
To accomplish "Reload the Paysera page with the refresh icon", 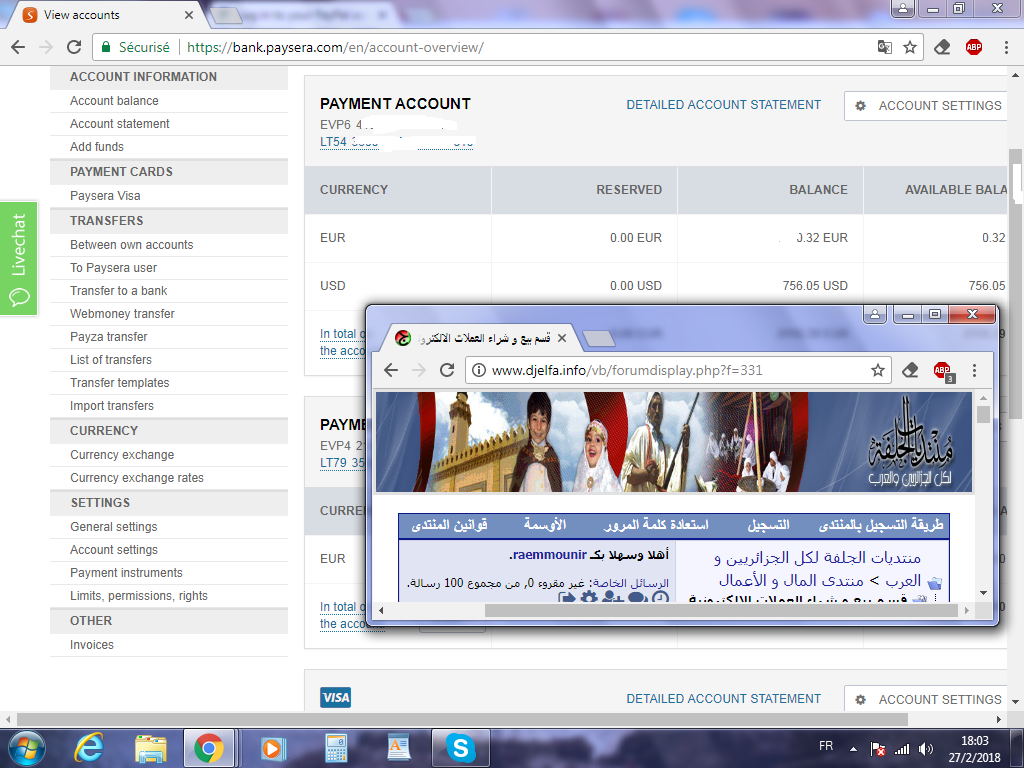I will point(74,47).
